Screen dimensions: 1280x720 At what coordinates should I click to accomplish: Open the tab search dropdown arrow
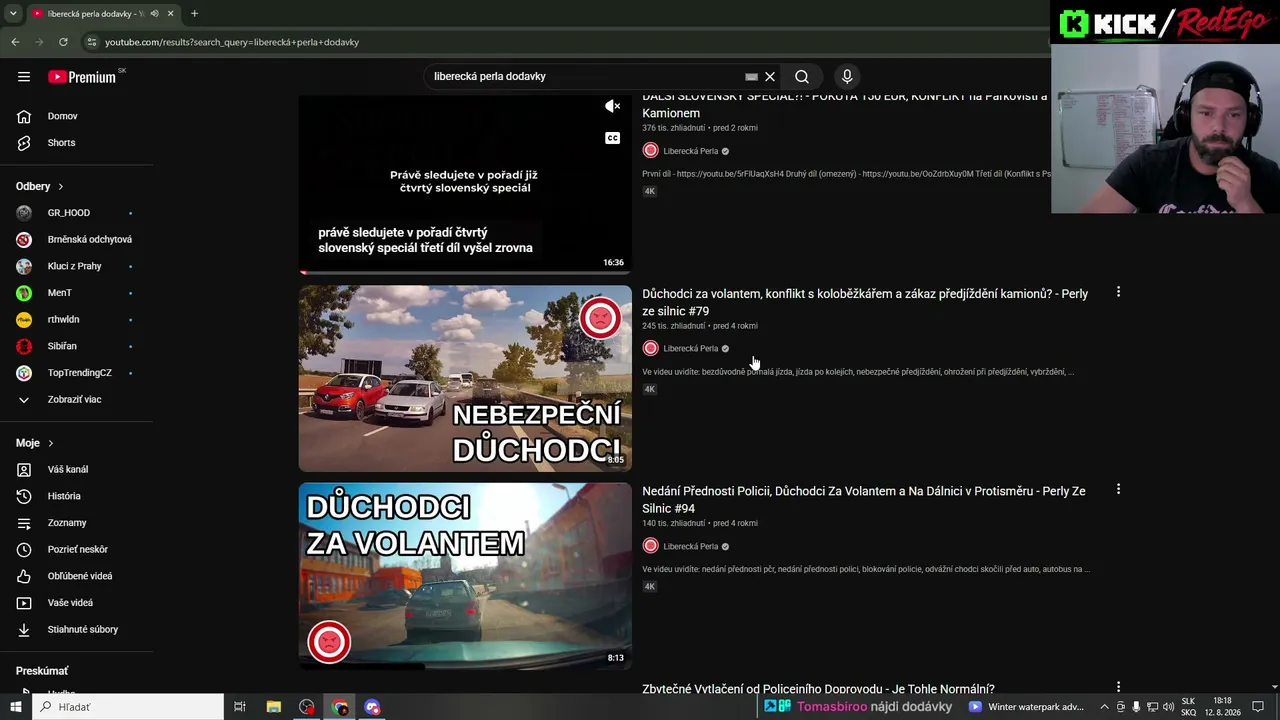13,14
